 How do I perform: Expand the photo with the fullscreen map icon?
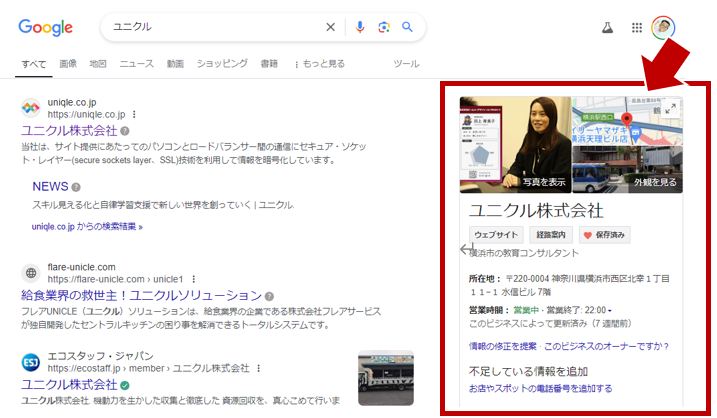(672, 108)
